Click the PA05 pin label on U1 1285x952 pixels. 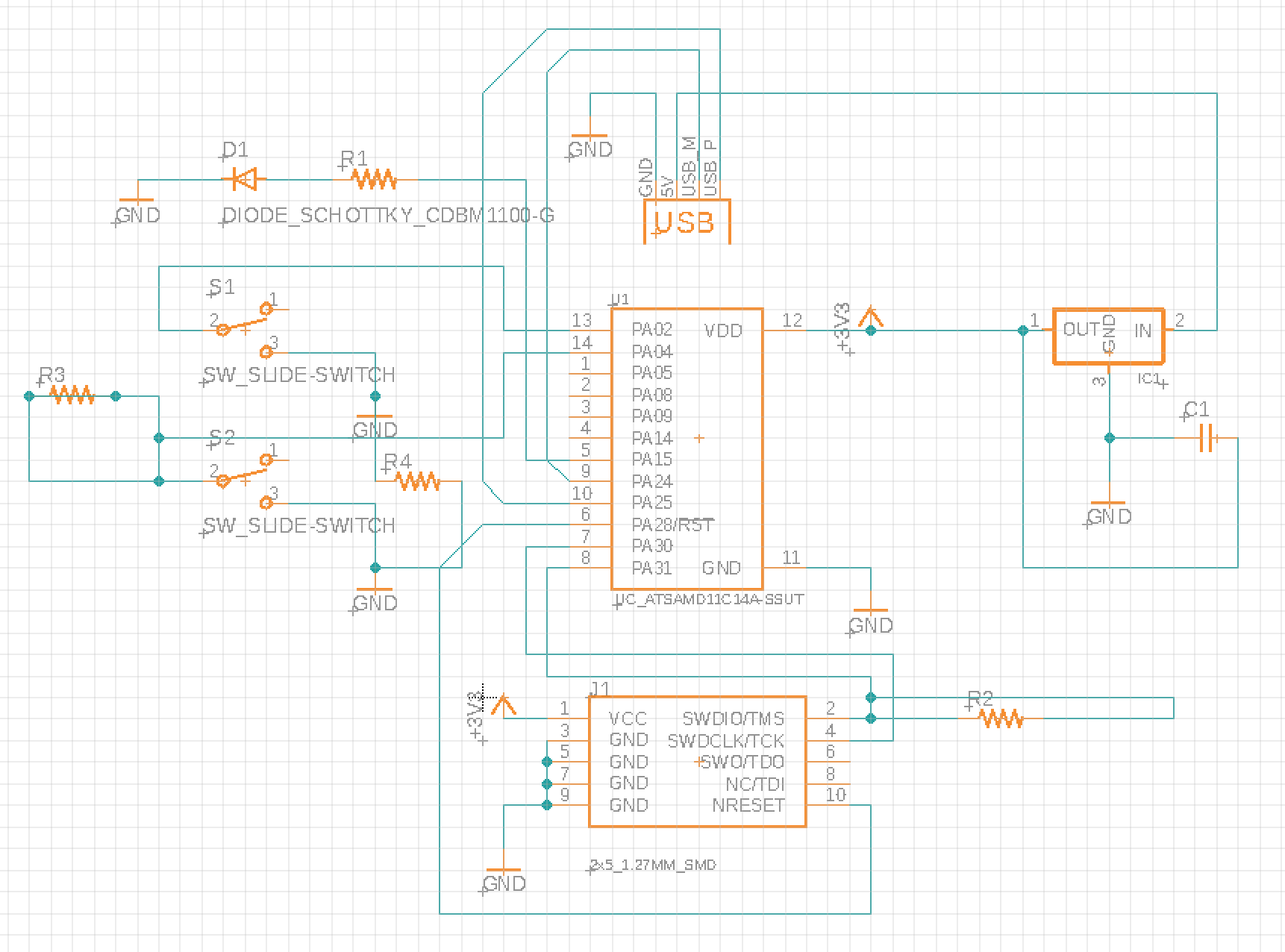(652, 373)
